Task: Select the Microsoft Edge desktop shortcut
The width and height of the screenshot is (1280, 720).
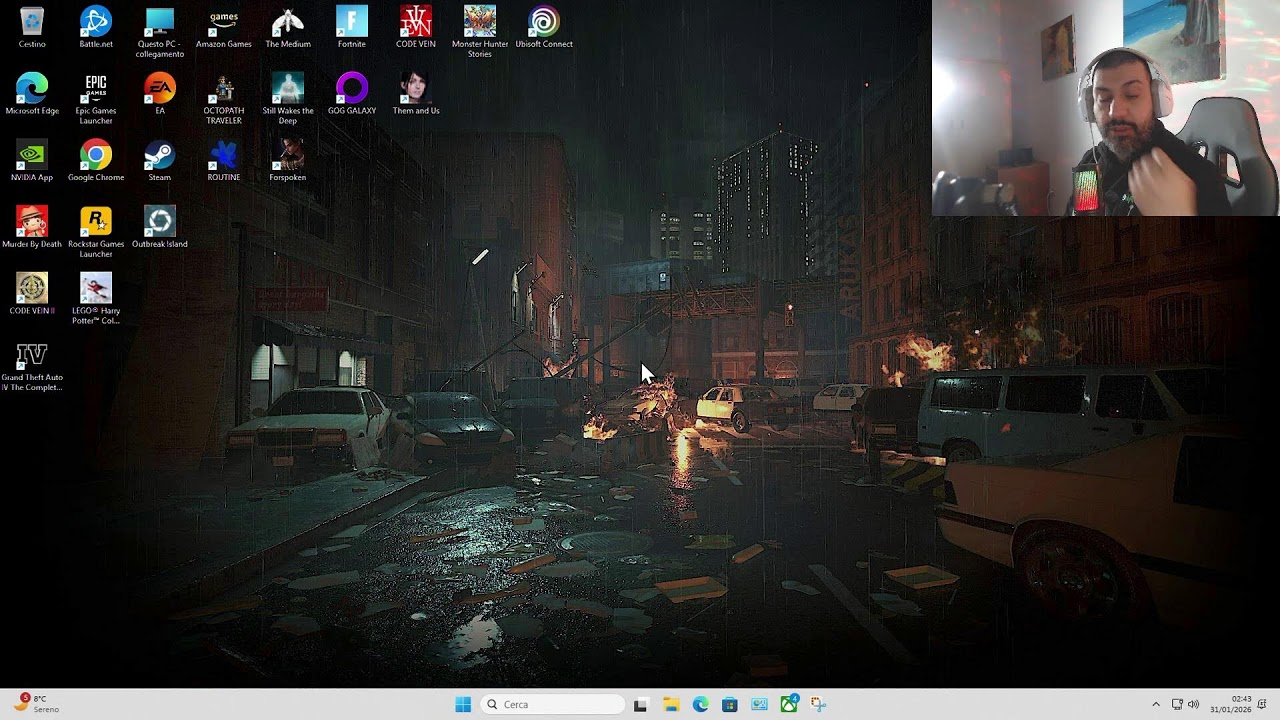Action: pos(32,95)
